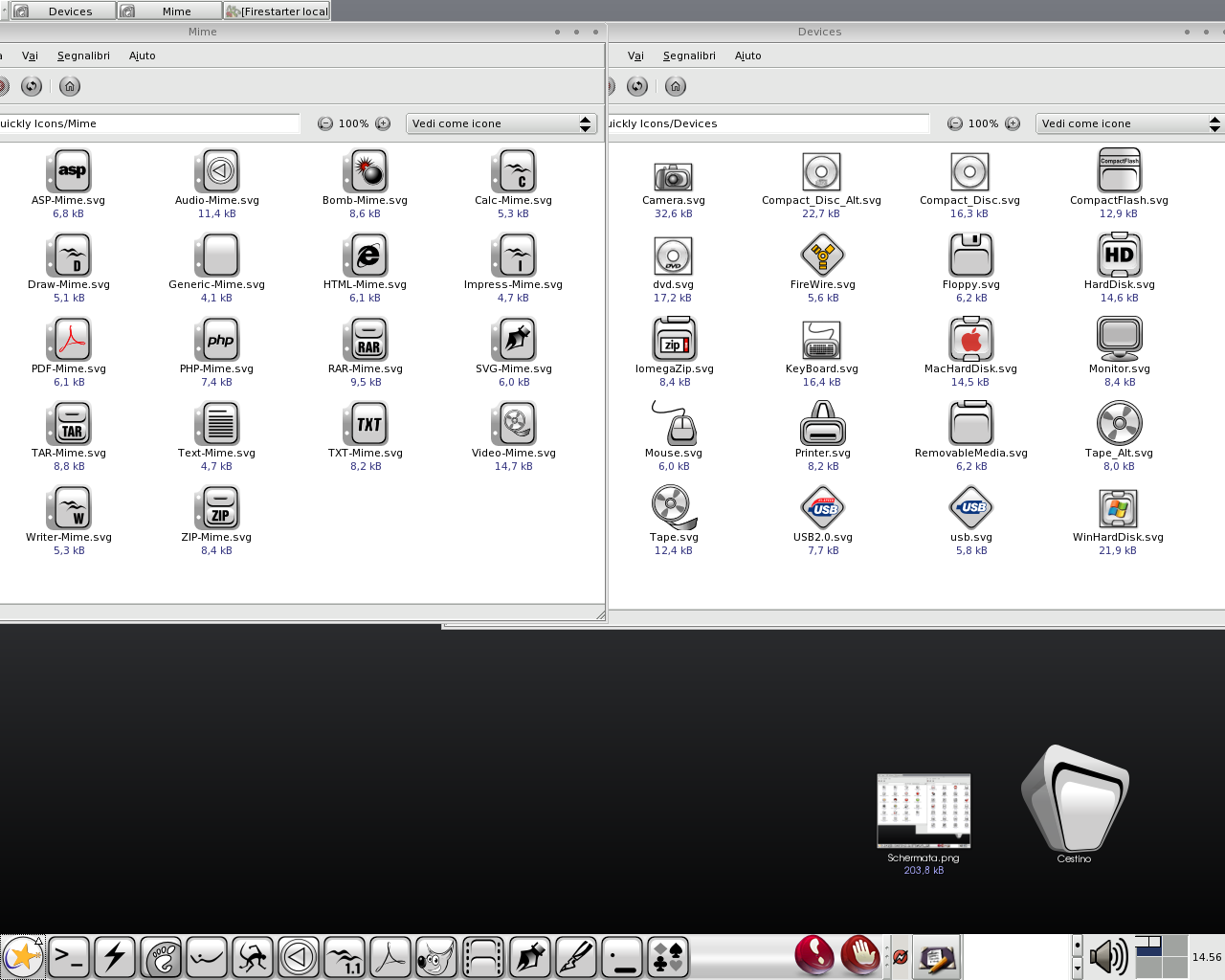The height and width of the screenshot is (980, 1225).
Task: Open the terminal launcher in the dock
Action: tap(69, 956)
